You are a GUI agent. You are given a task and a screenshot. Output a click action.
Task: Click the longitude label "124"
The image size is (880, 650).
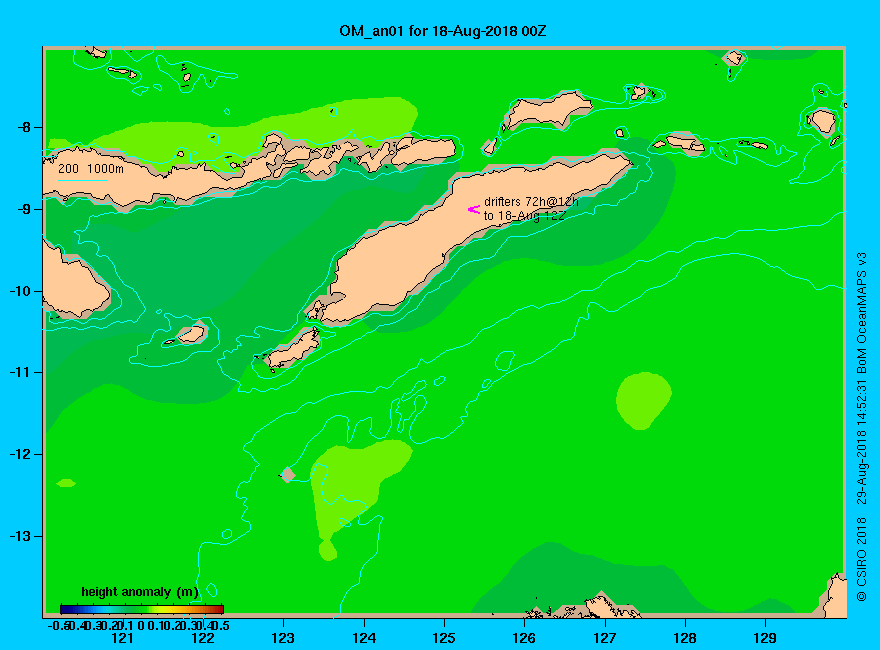tap(364, 638)
